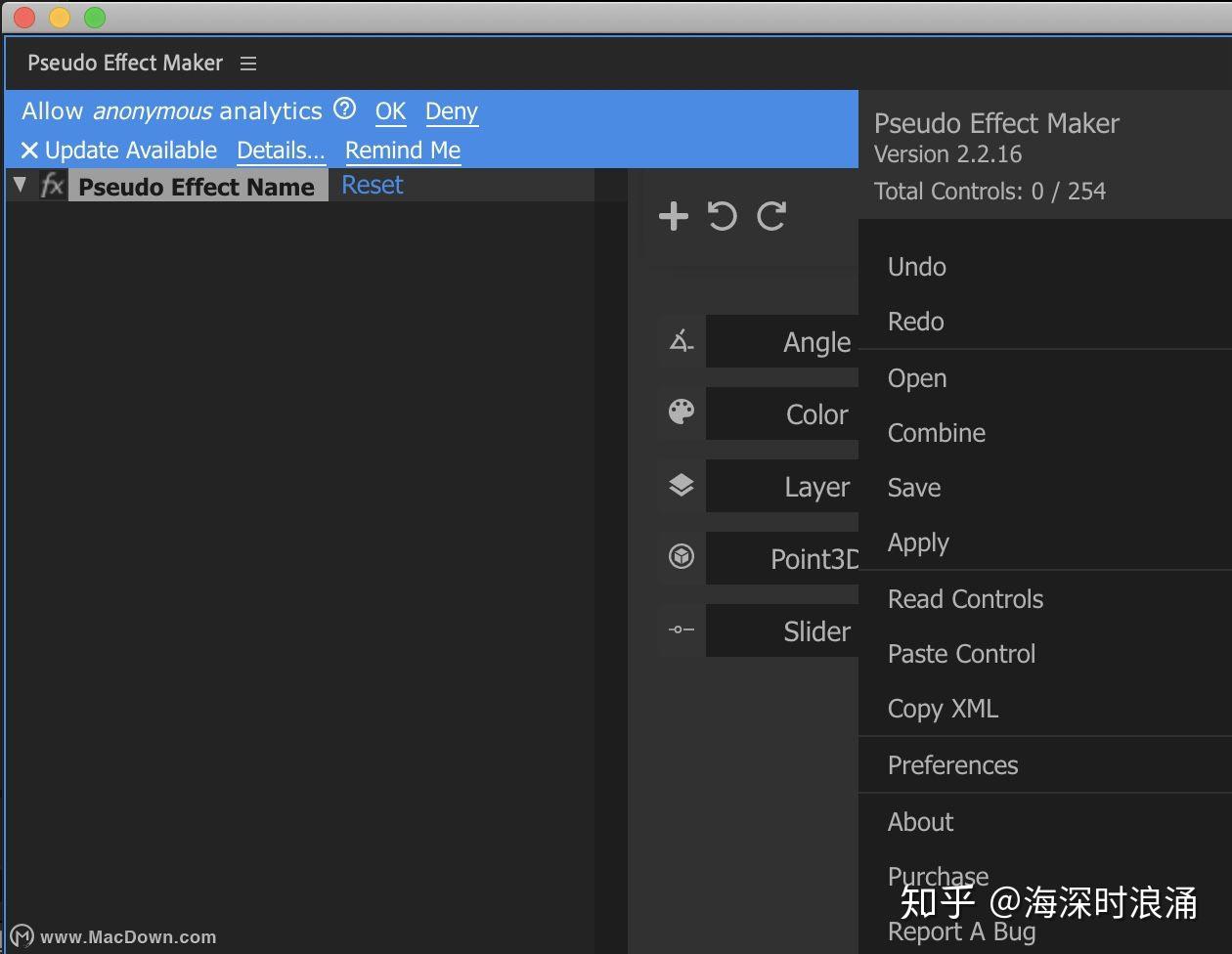Open Preferences from the menu
The image size is (1232, 954).
952,765
